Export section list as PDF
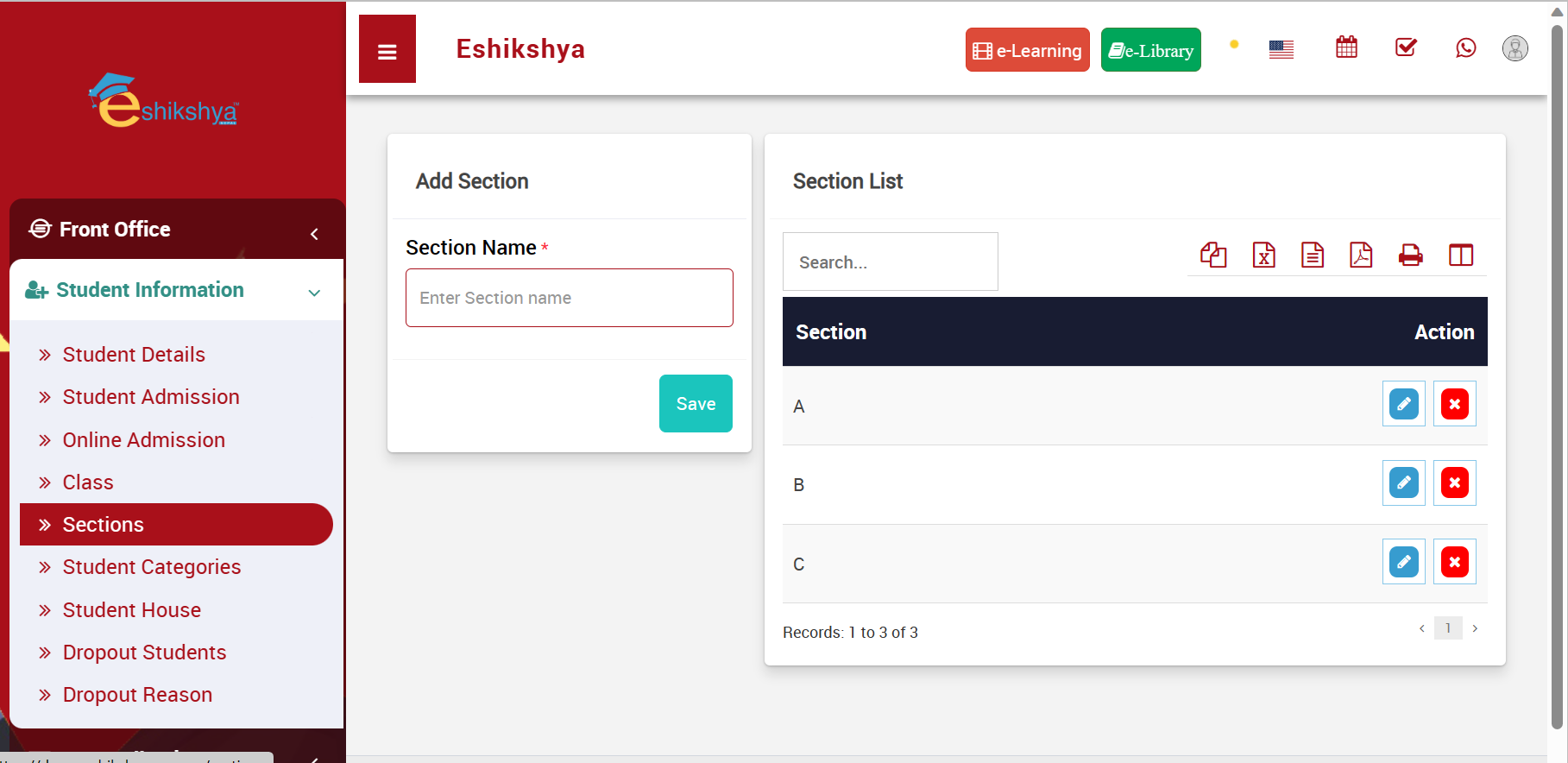The width and height of the screenshot is (1568, 763). click(x=1361, y=255)
